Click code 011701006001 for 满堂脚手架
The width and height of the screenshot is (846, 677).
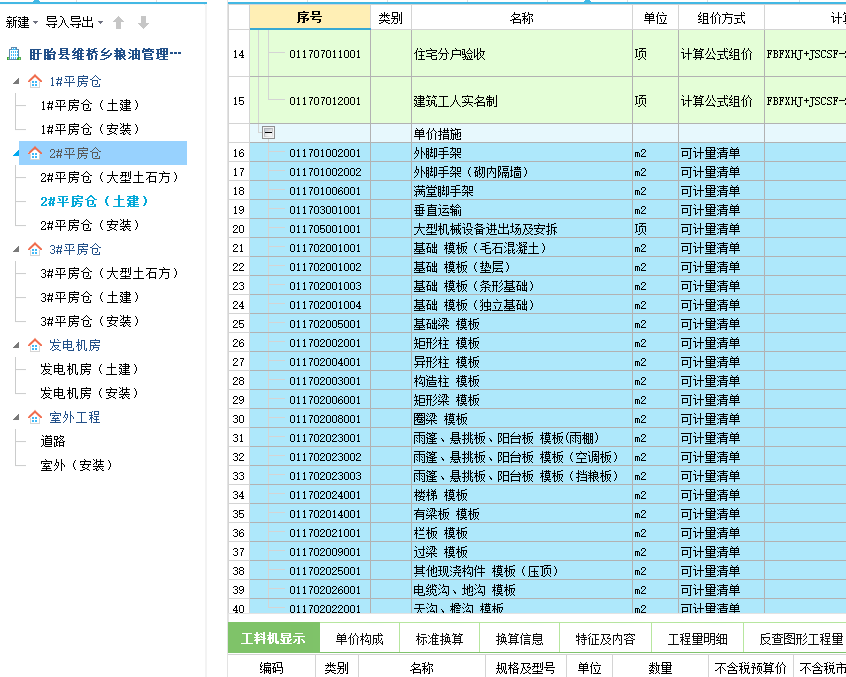[x=325, y=191]
